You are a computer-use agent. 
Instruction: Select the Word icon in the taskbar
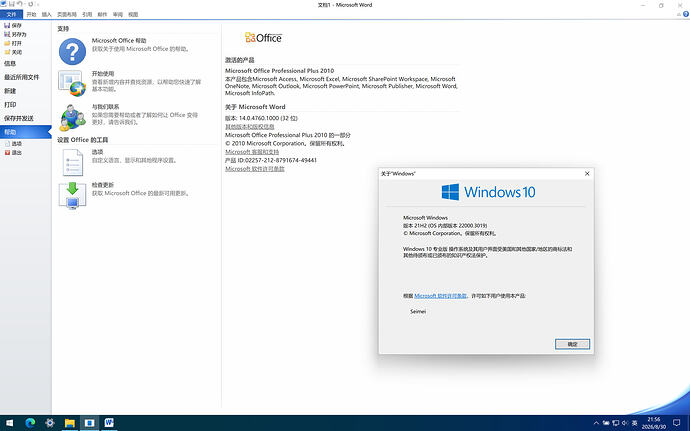(x=109, y=423)
